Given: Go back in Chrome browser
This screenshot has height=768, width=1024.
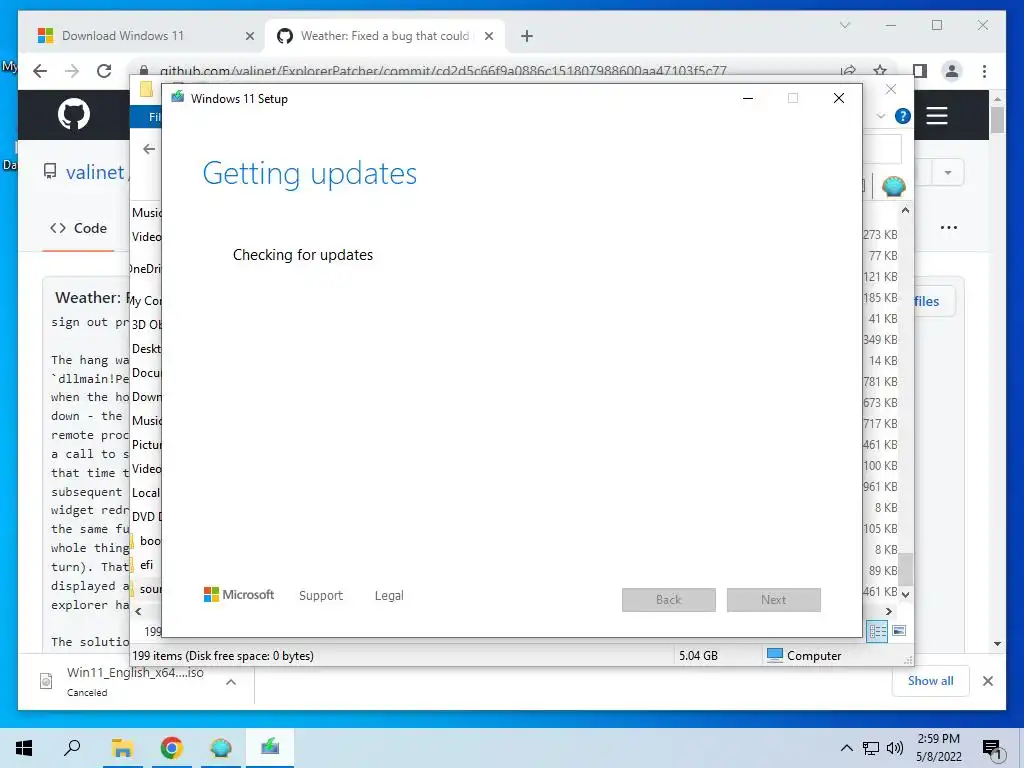Looking at the screenshot, I should (x=40, y=71).
